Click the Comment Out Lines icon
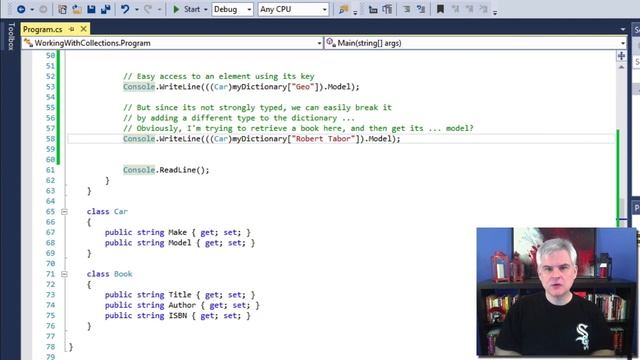 pyautogui.click(x=407, y=9)
